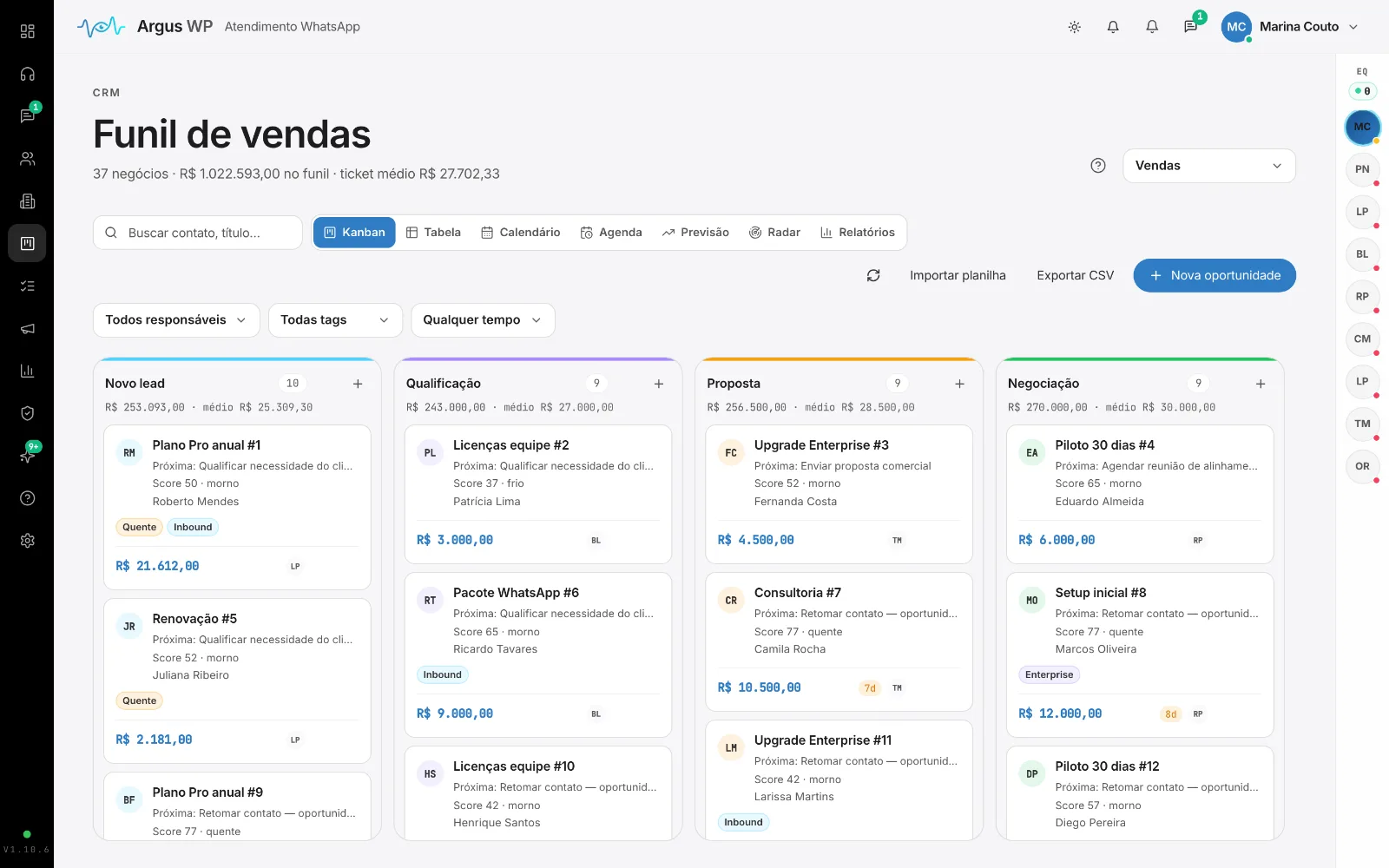Open the contacts people icon in sidebar

pos(27,159)
